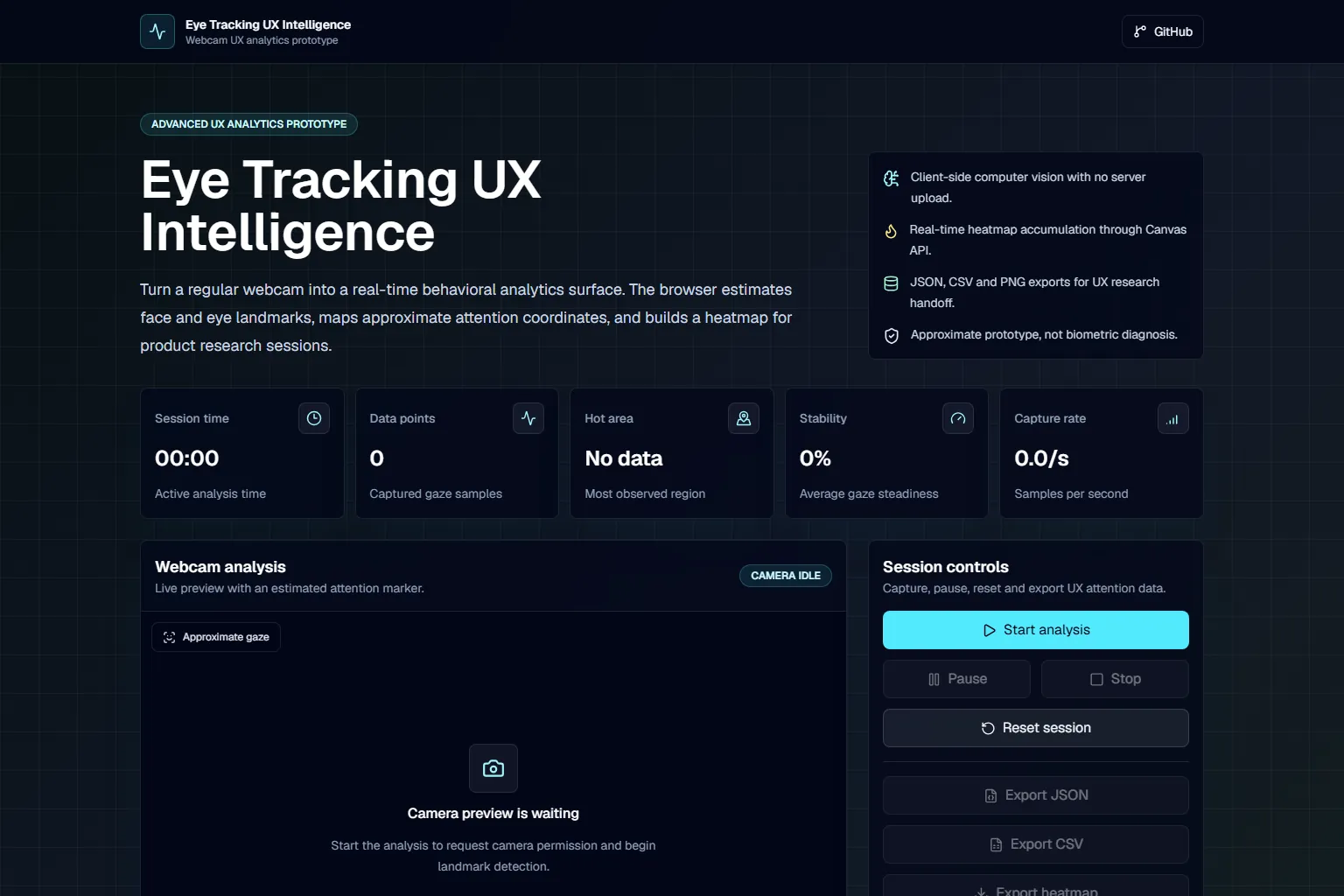This screenshot has height=896, width=1344.
Task: Start analysis with the cyan button
Action: click(1036, 630)
